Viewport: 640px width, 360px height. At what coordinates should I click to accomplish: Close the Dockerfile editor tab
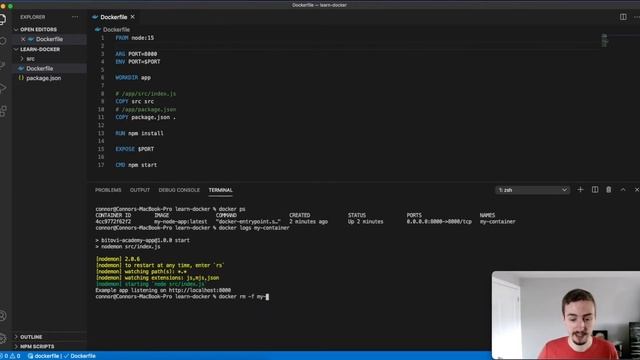click(133, 17)
